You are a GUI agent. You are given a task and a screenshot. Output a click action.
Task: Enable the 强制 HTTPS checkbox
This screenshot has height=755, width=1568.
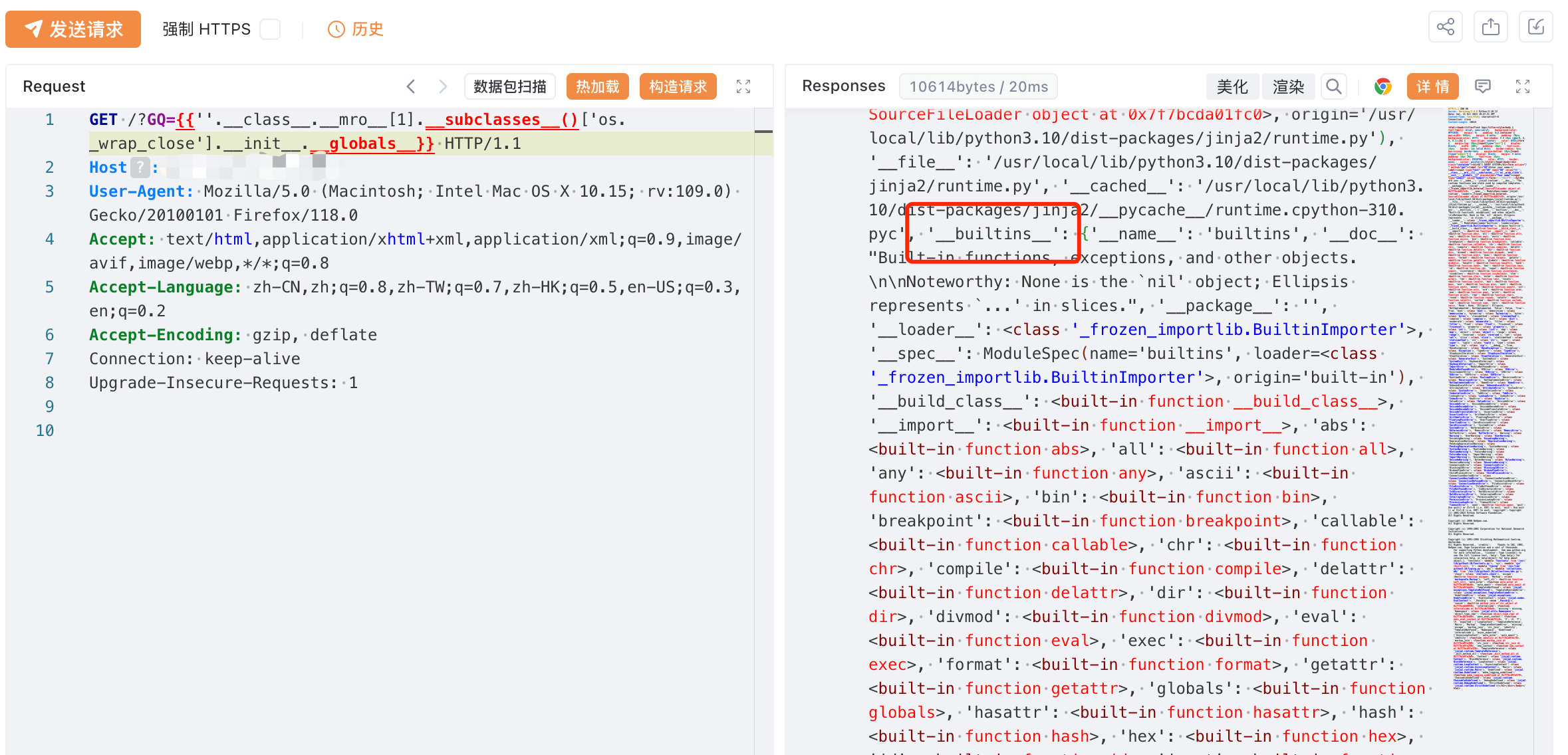[270, 29]
